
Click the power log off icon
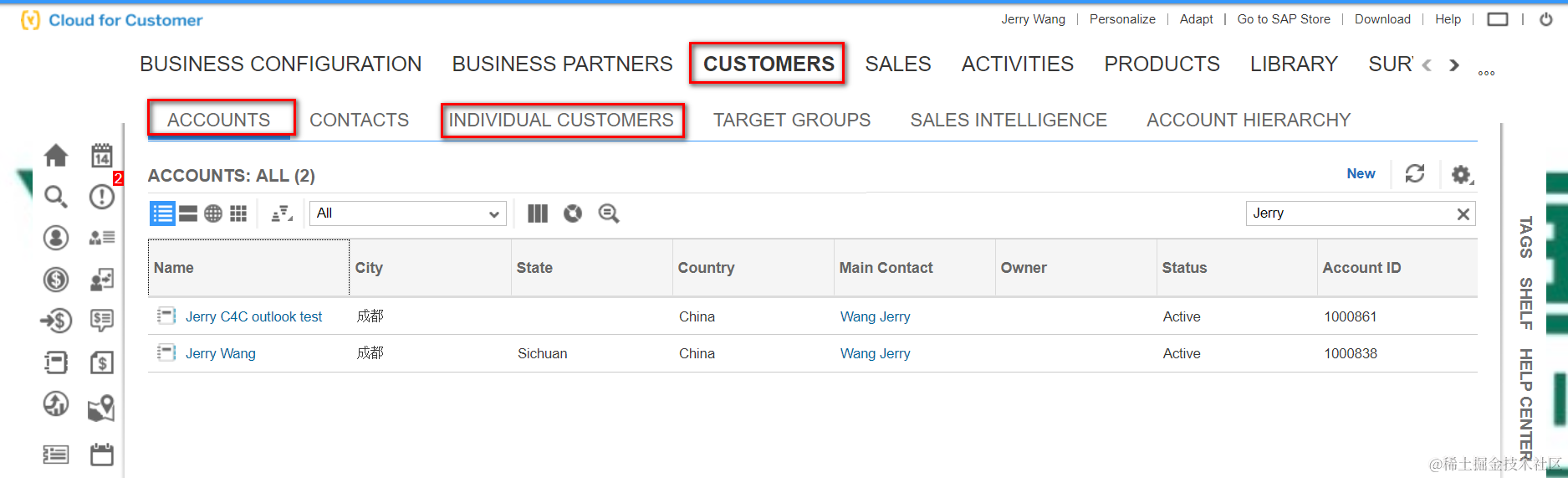(1546, 19)
